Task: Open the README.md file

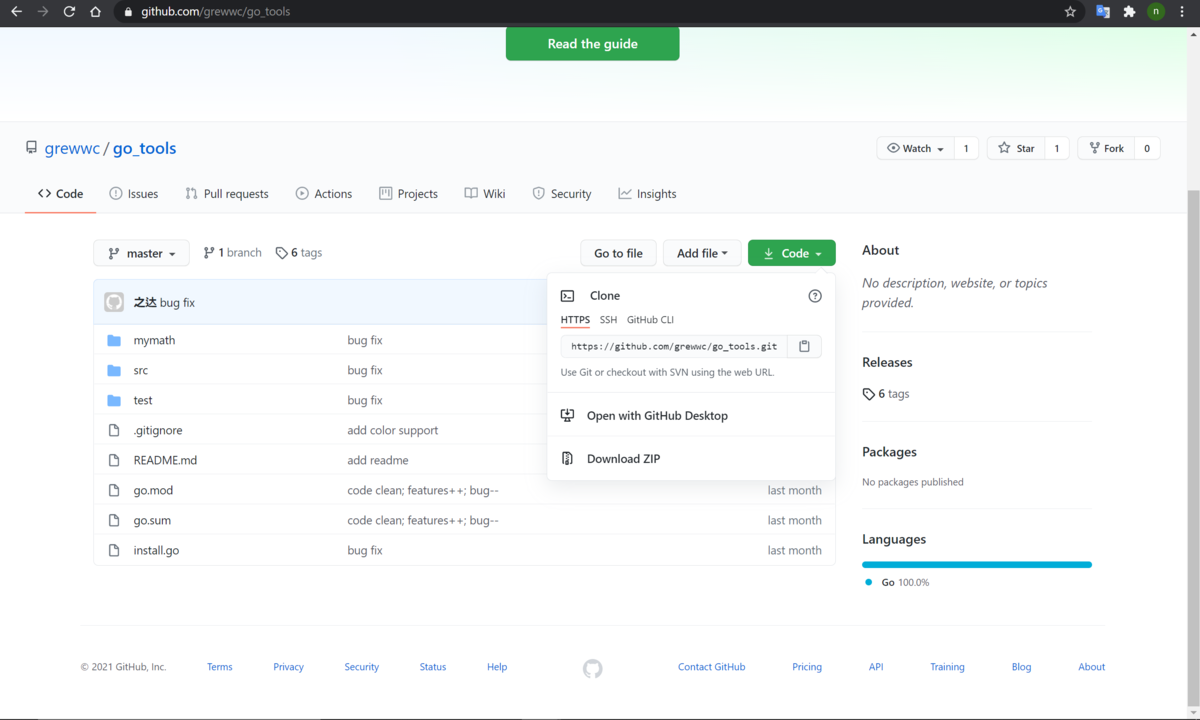Action: click(x=165, y=460)
